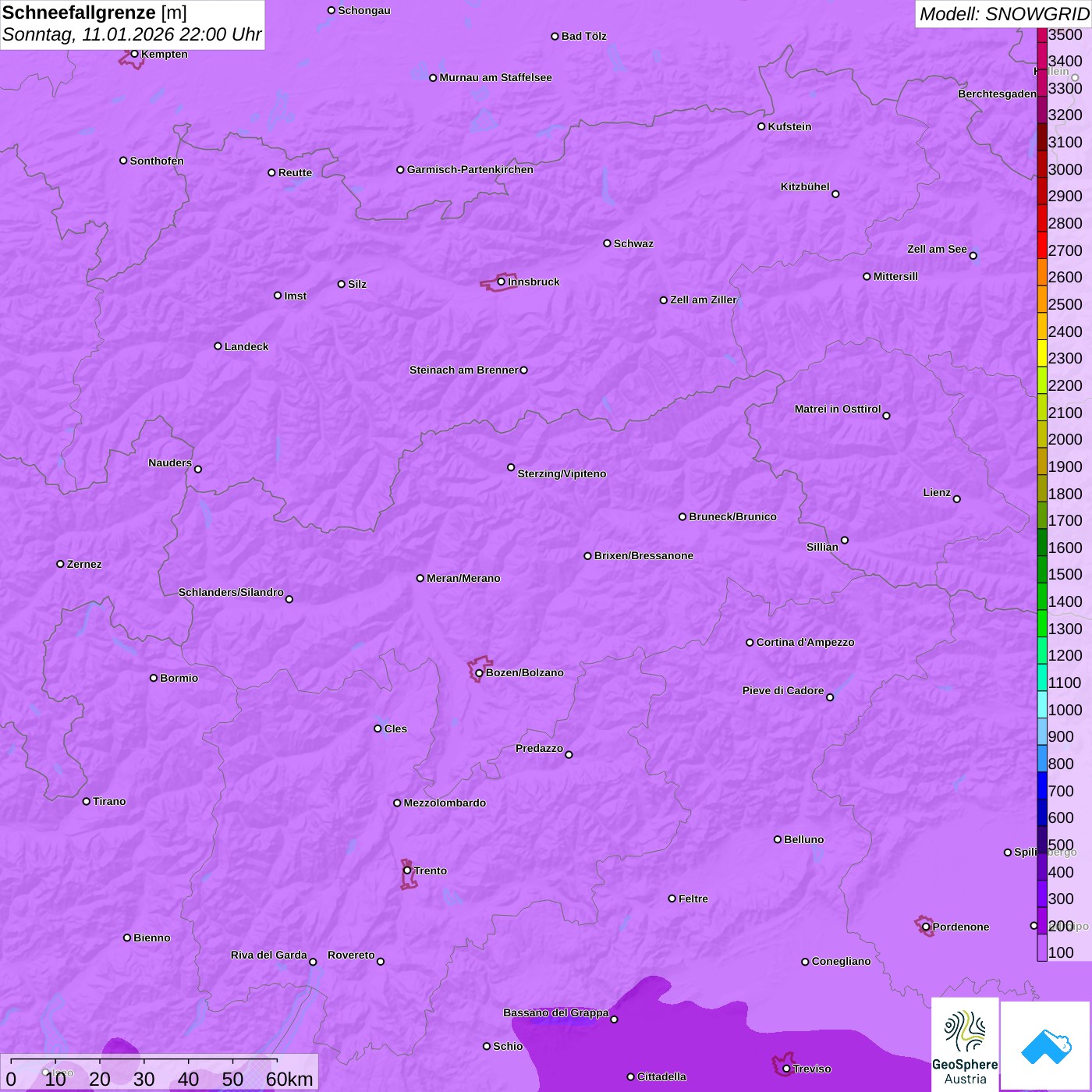Screen dimensions: 1092x1092
Task: Click the 'Sonthofen' label
Action: (x=157, y=161)
